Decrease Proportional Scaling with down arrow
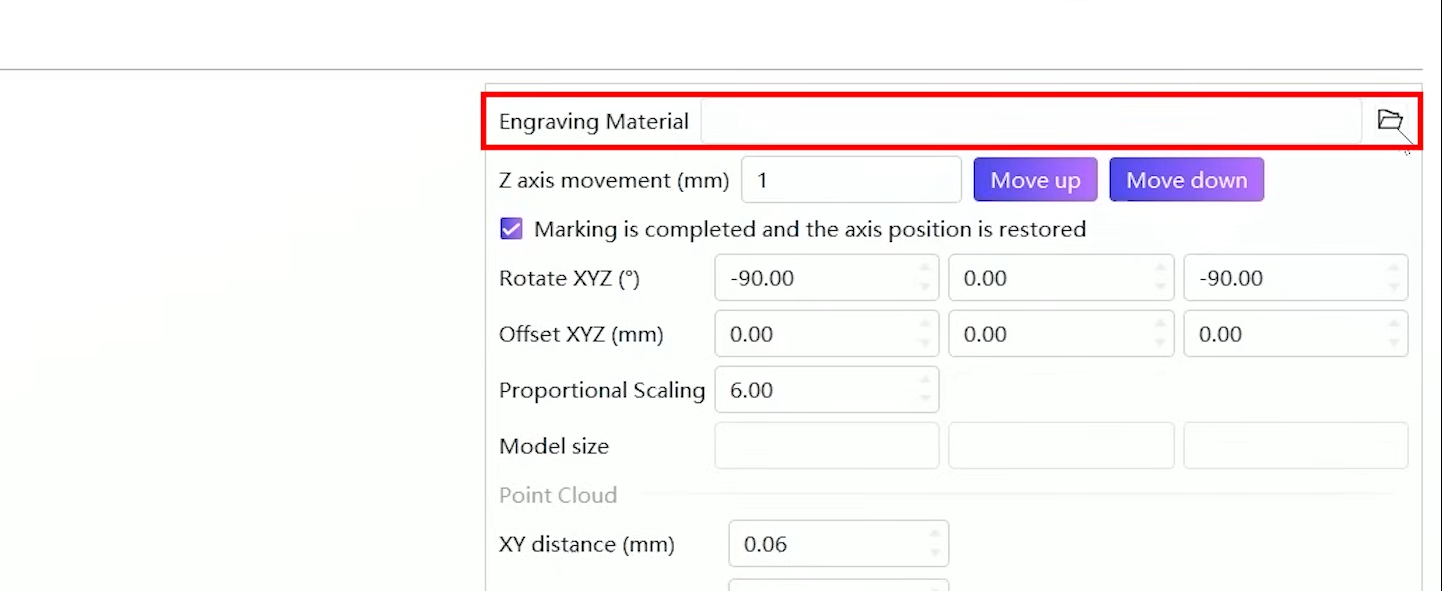Viewport: 1442px width, 591px height. pyautogui.click(x=925, y=400)
